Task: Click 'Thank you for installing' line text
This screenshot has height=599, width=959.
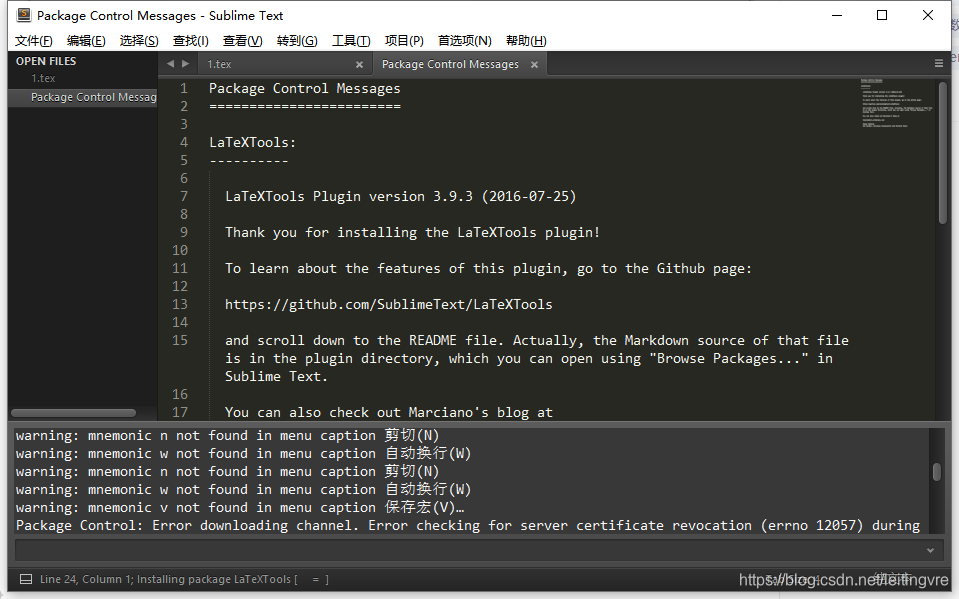Action: click(412, 233)
